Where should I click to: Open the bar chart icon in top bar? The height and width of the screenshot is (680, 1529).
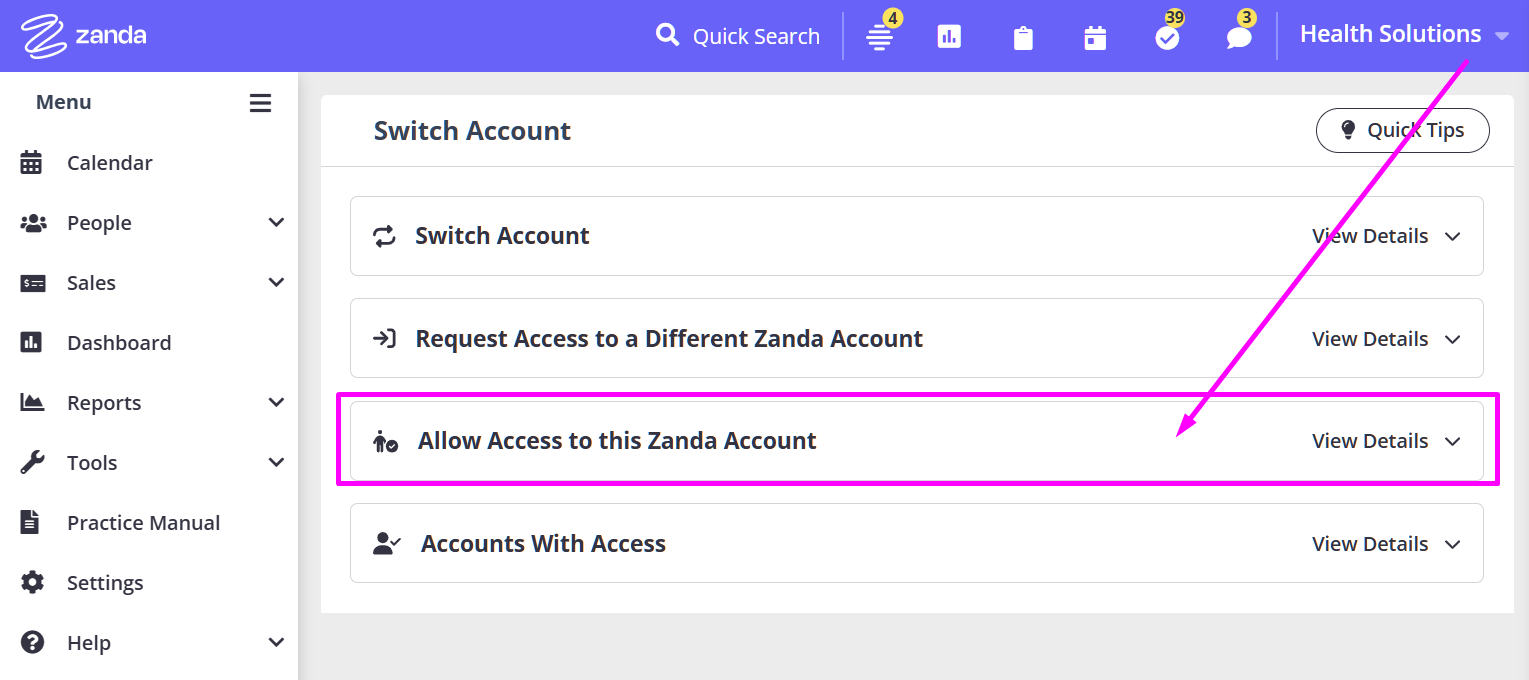tap(949, 37)
